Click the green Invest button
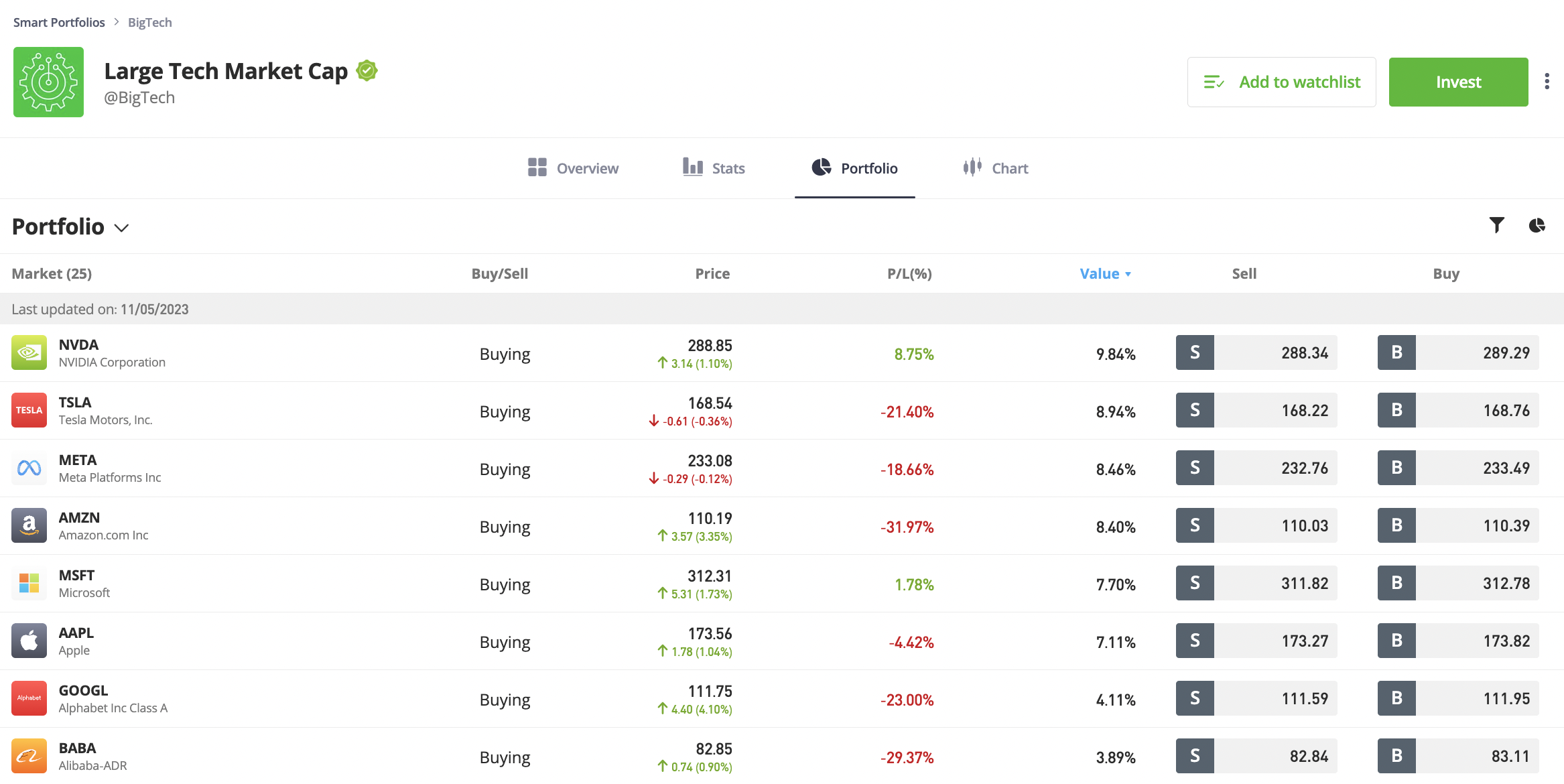This screenshot has height=784, width=1564. [x=1458, y=82]
